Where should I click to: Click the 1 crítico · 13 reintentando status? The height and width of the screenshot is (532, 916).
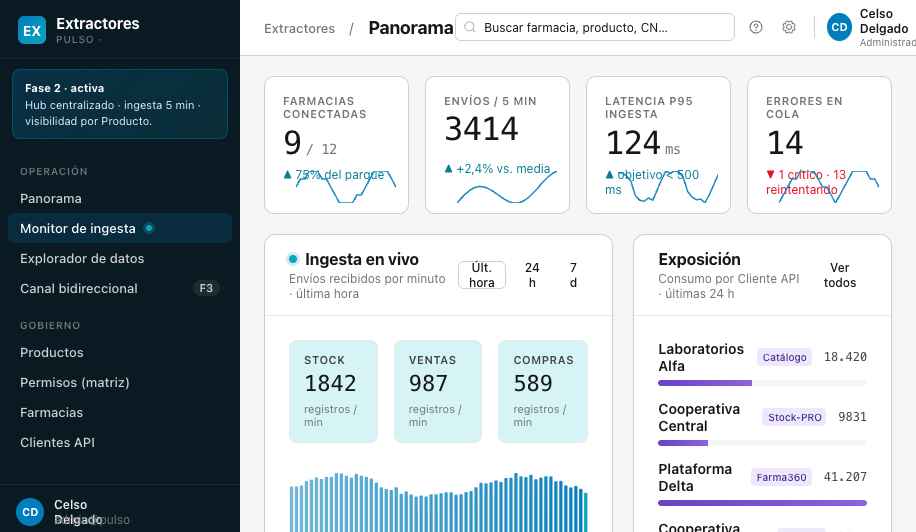[806, 182]
